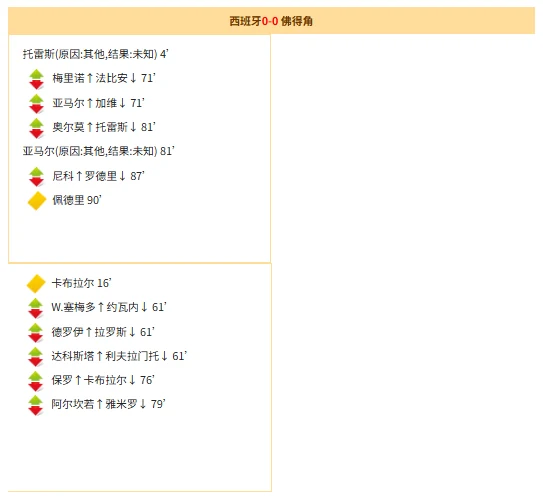Viewport: 543px width, 498px height.
Task: Click yellow card icon beside 佩德里 90'
Action: 37,201
